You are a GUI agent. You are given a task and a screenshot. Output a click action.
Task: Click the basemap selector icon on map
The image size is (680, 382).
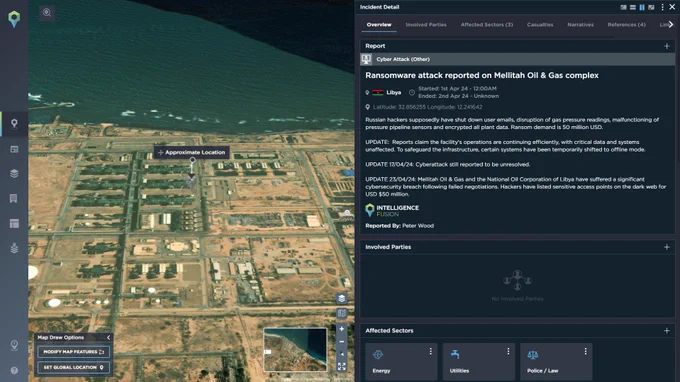click(342, 313)
